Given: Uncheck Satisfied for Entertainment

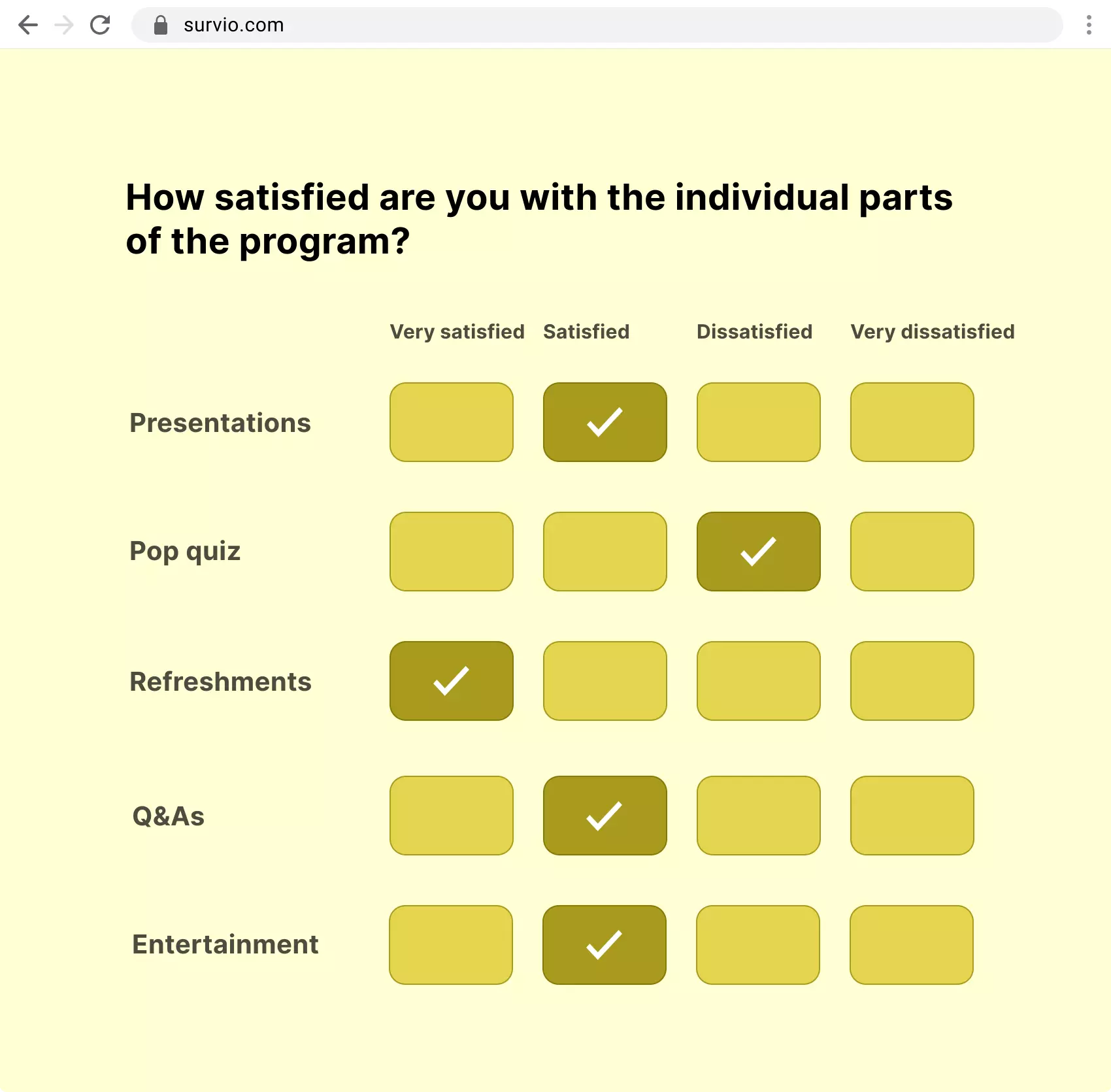Looking at the screenshot, I should pos(605,945).
